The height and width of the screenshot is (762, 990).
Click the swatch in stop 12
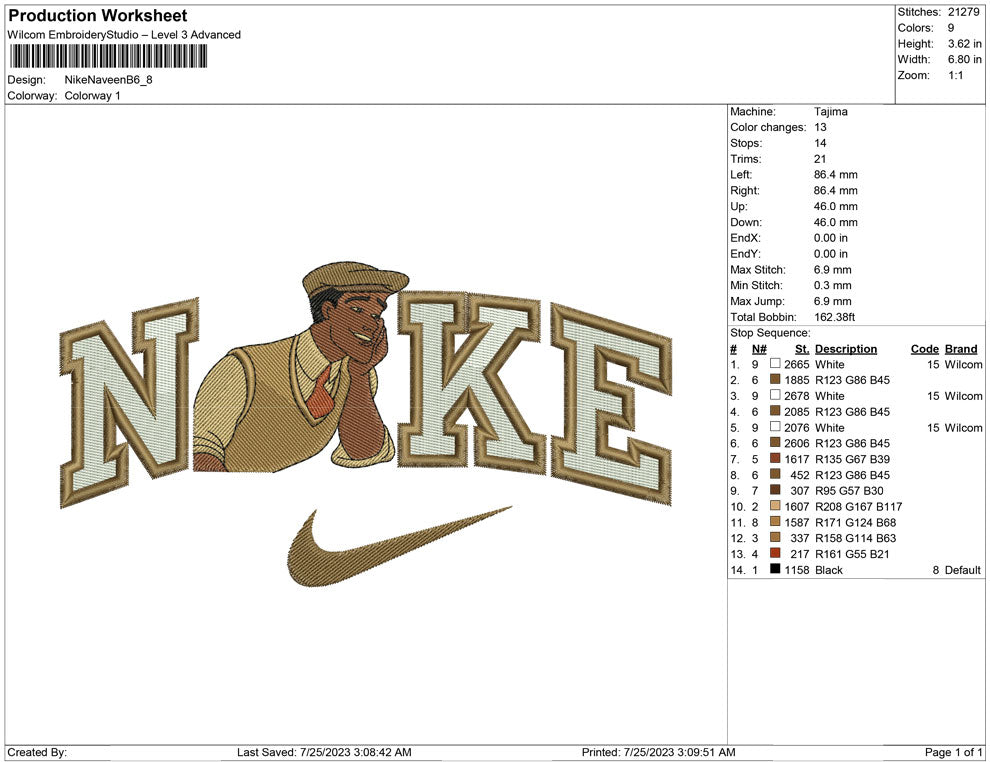pyautogui.click(x=775, y=537)
